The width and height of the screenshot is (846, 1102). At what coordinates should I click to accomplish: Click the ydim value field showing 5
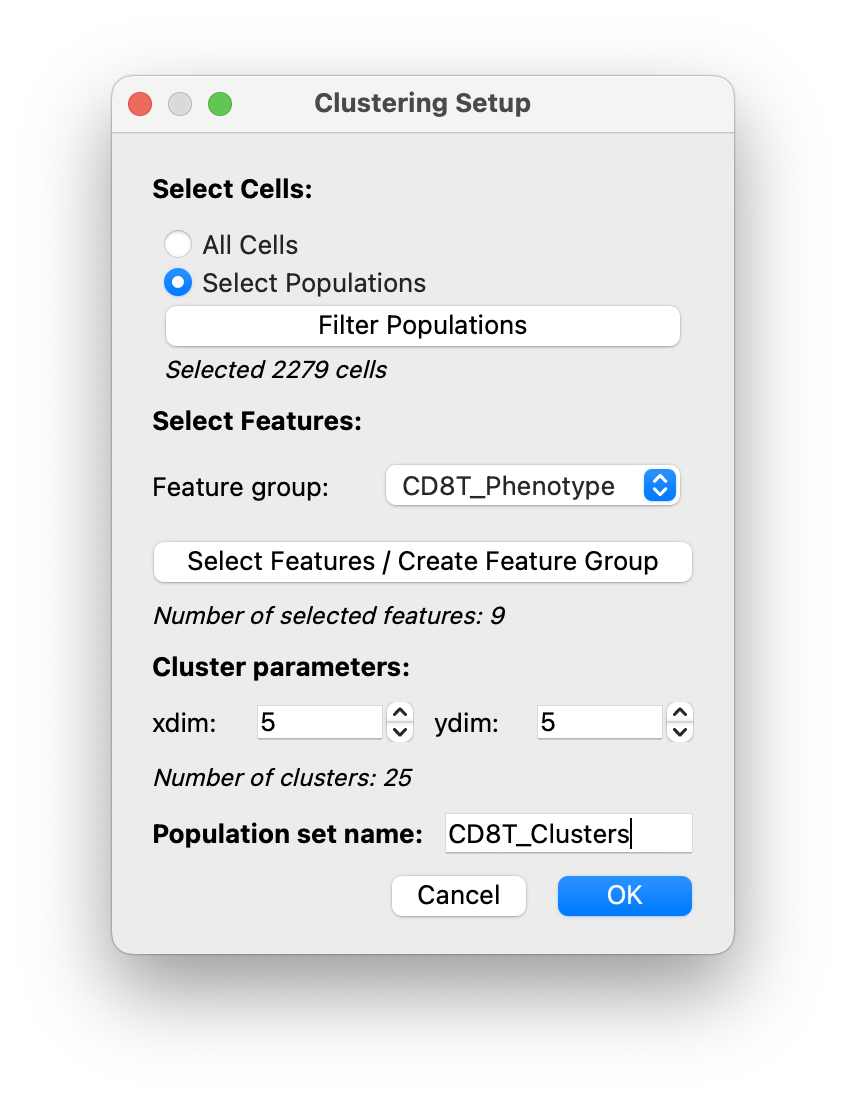point(598,721)
